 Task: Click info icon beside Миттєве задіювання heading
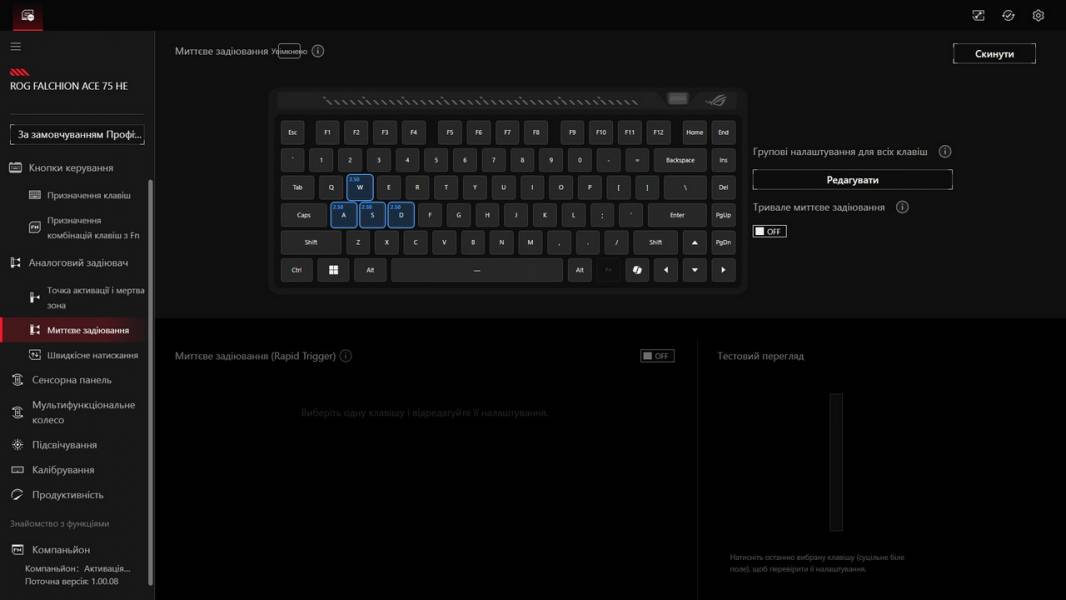click(318, 51)
